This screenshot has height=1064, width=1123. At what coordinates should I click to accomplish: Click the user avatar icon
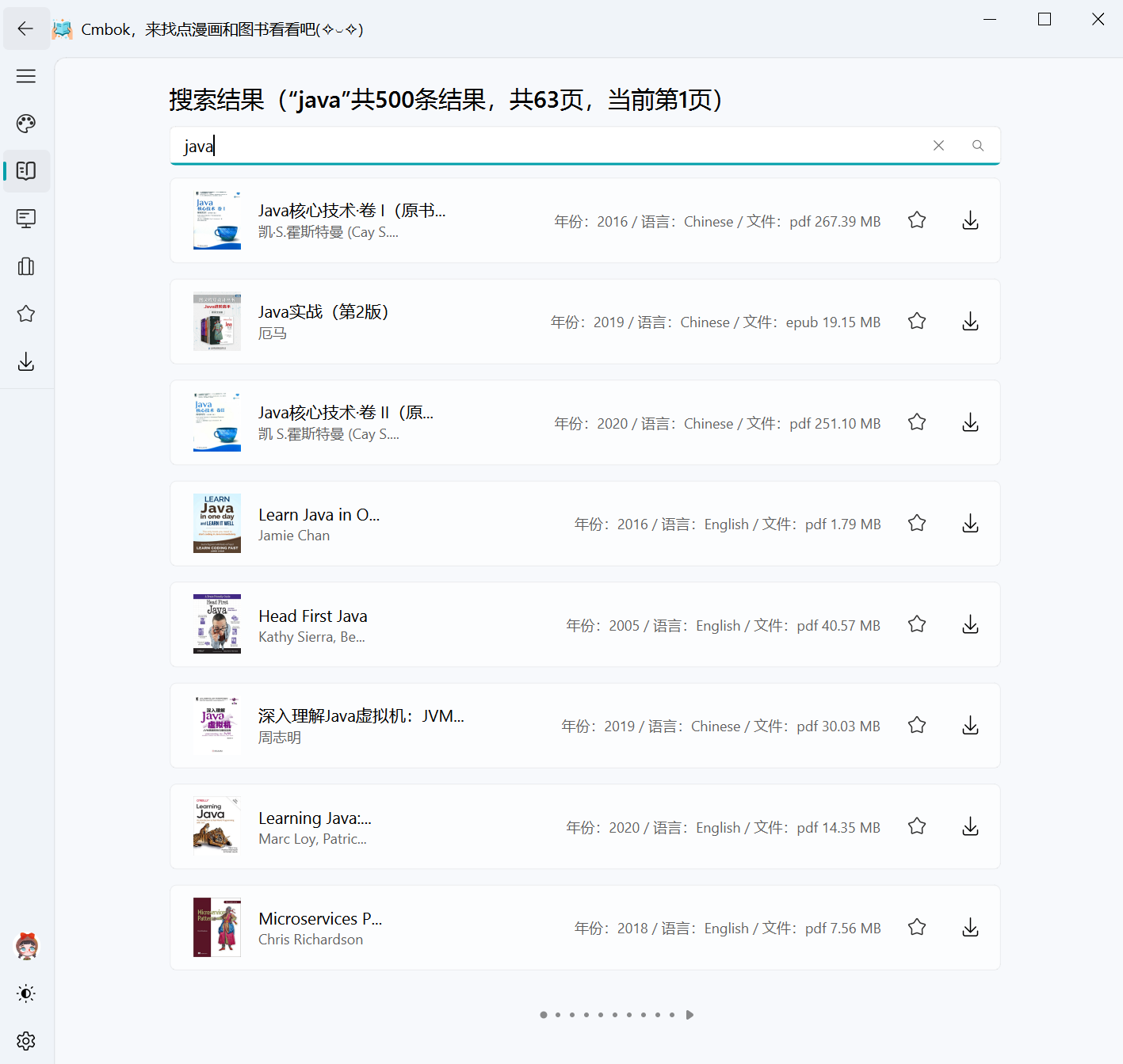[x=27, y=946]
